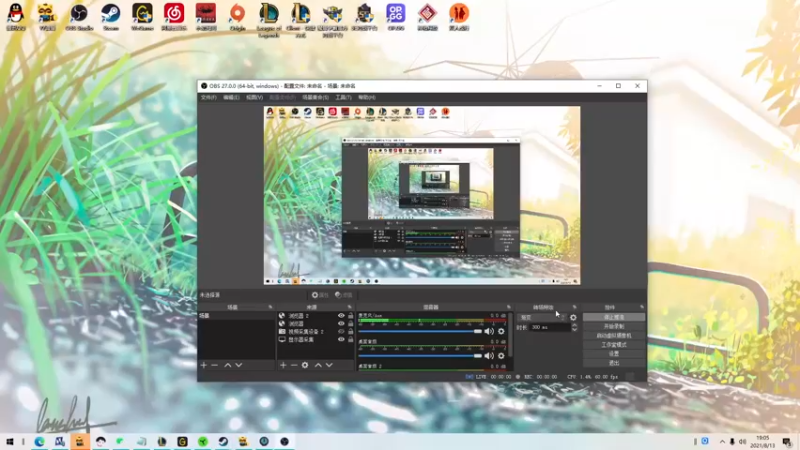Screen dimensions: 800x450
Task: Open the Tools menu in OBS
Action: click(x=343, y=97)
